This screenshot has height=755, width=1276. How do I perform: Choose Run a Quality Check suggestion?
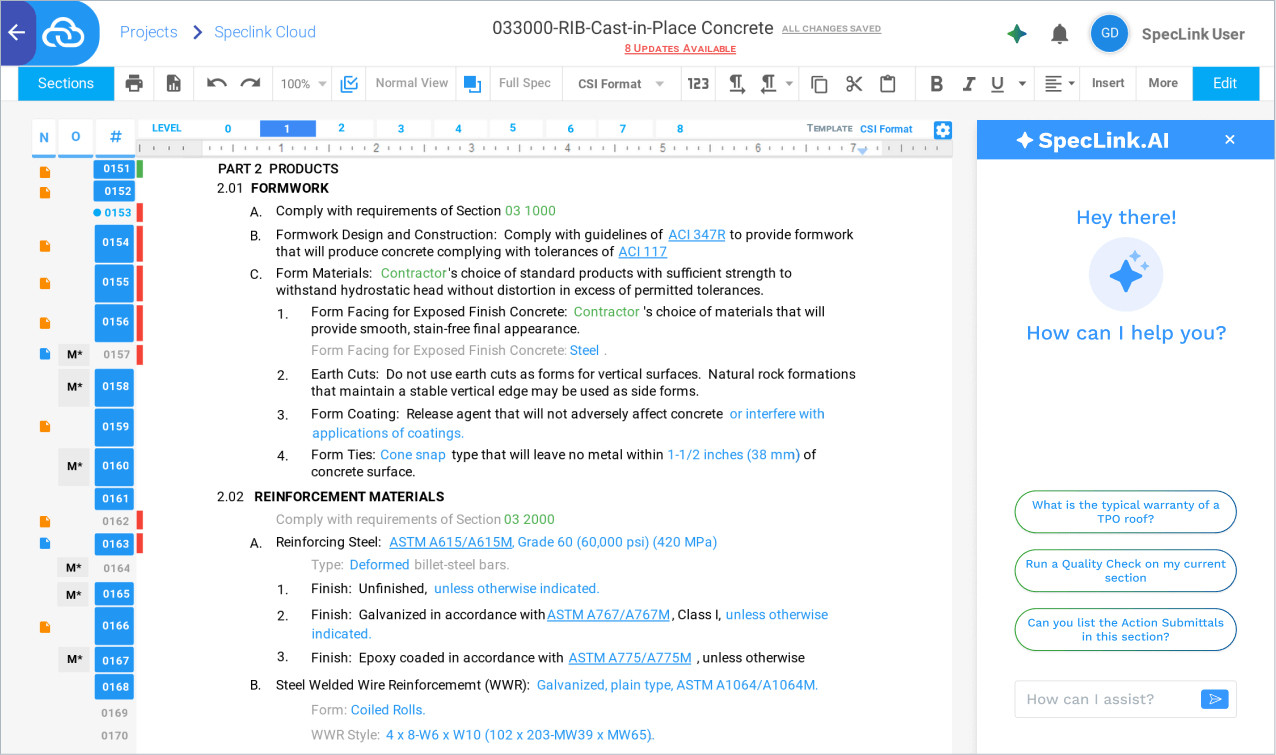point(1125,571)
